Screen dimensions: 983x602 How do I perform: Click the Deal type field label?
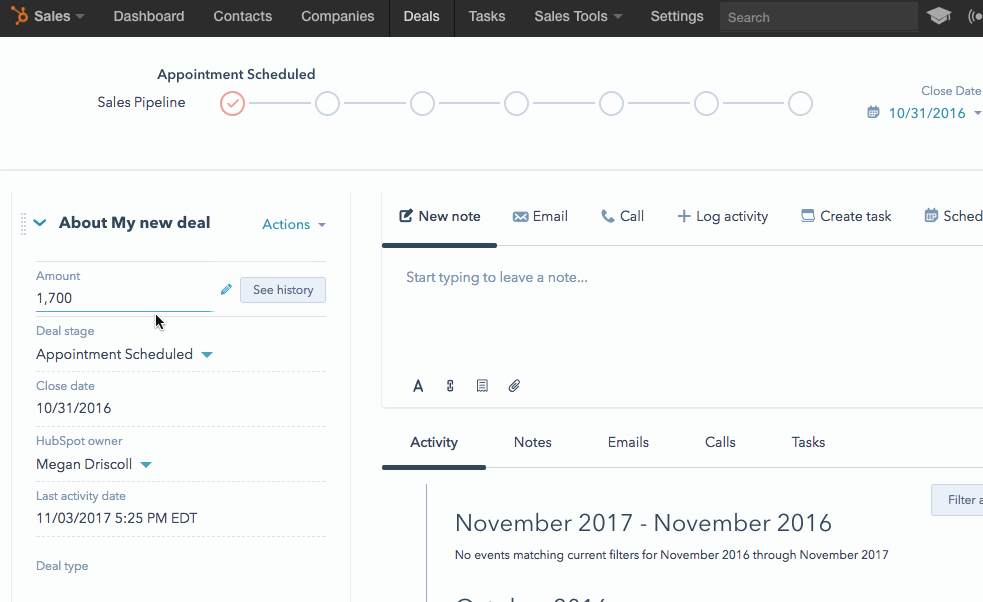pos(62,566)
